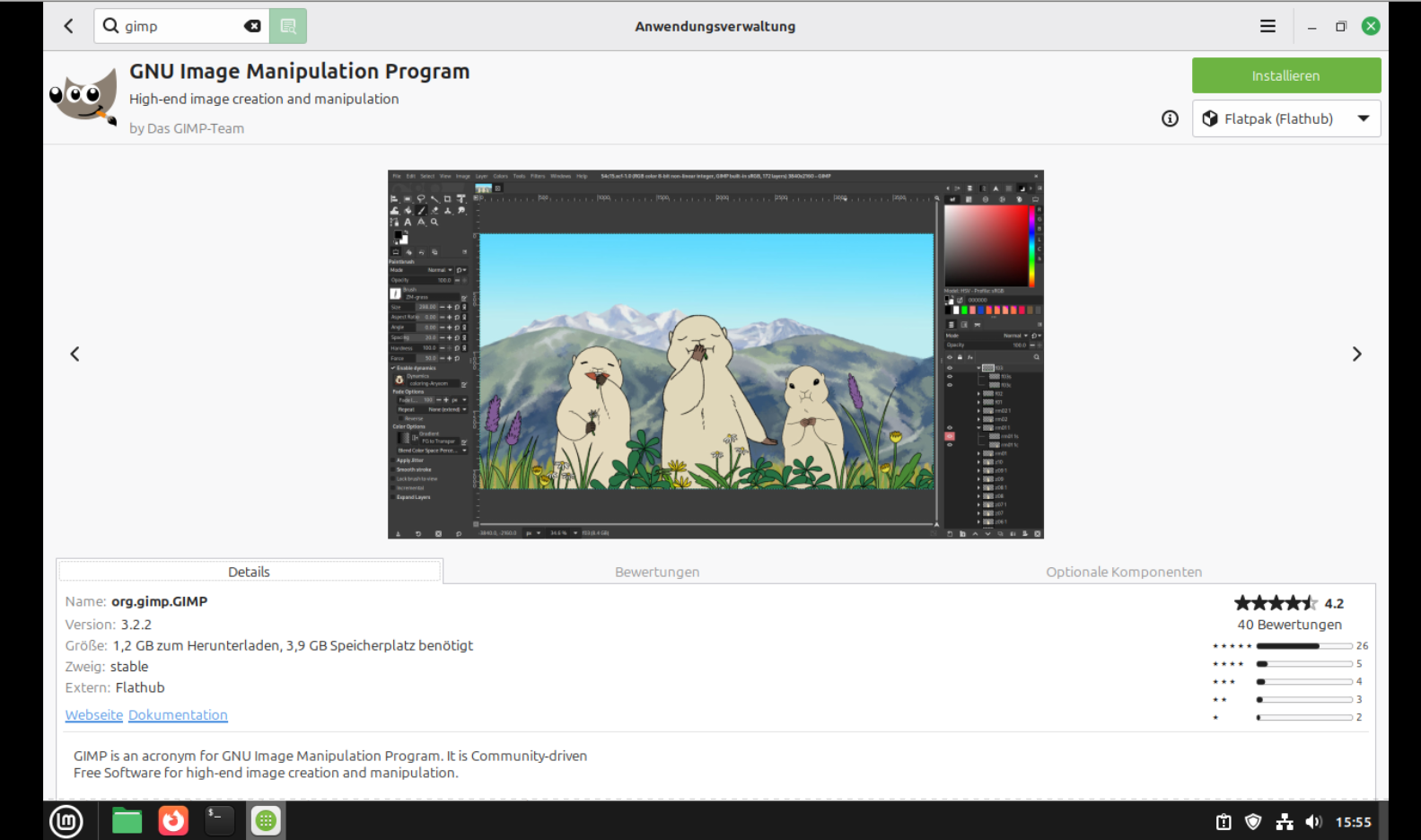Select the Details tab

click(x=249, y=572)
